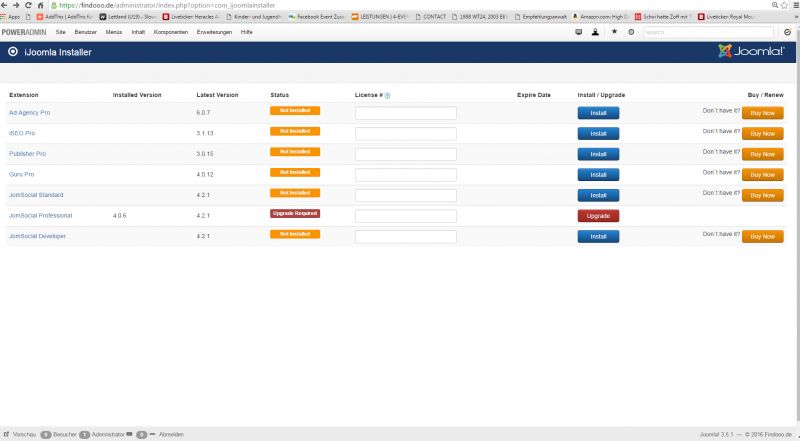The height and width of the screenshot is (441, 800).
Task: Install the Ad Agency Pro extension
Action: (598, 113)
